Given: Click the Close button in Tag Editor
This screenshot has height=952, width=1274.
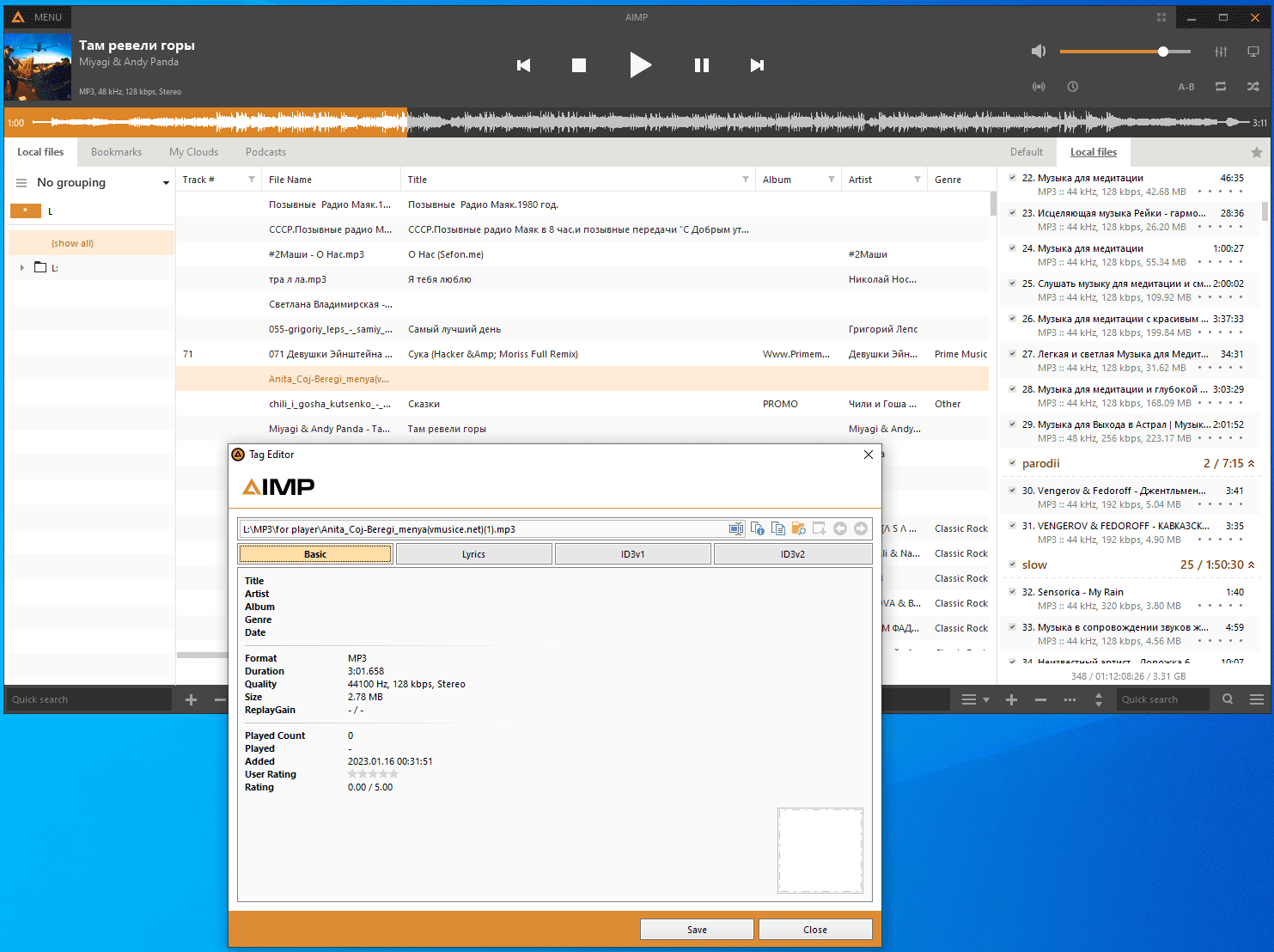Looking at the screenshot, I should point(815,930).
